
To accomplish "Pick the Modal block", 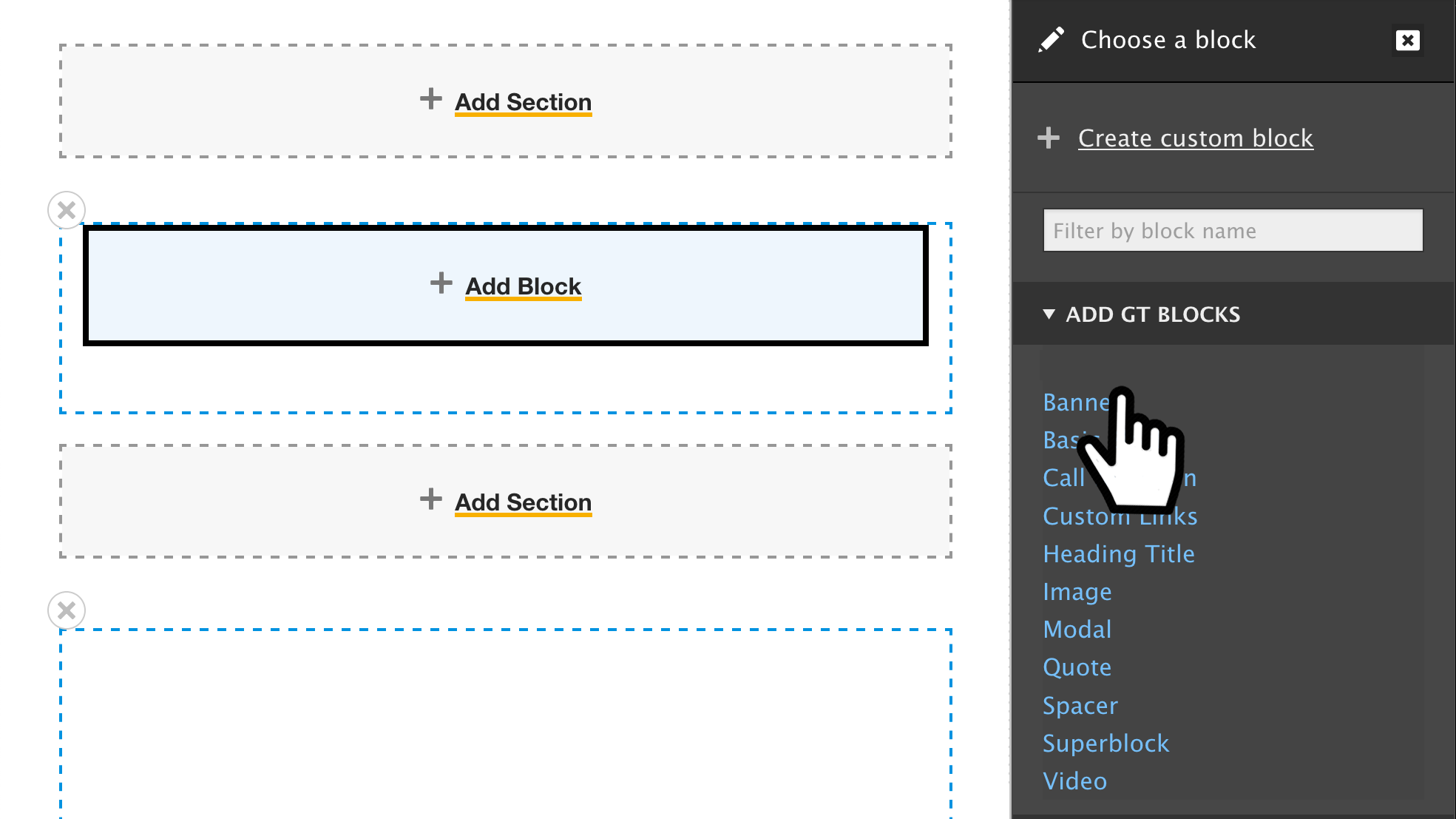I will pos(1077,630).
